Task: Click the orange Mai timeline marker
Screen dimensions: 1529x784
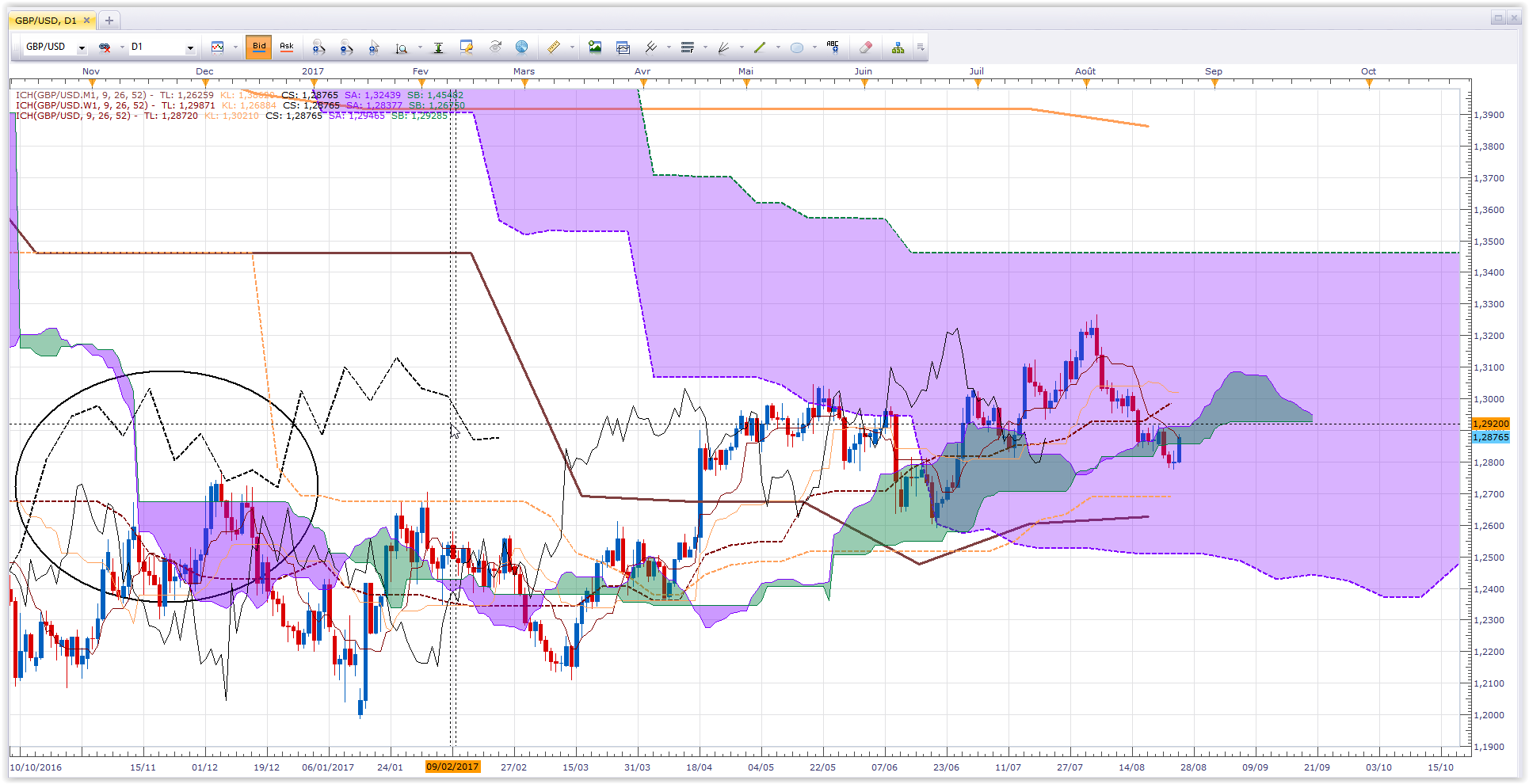Action: pyautogui.click(x=746, y=82)
